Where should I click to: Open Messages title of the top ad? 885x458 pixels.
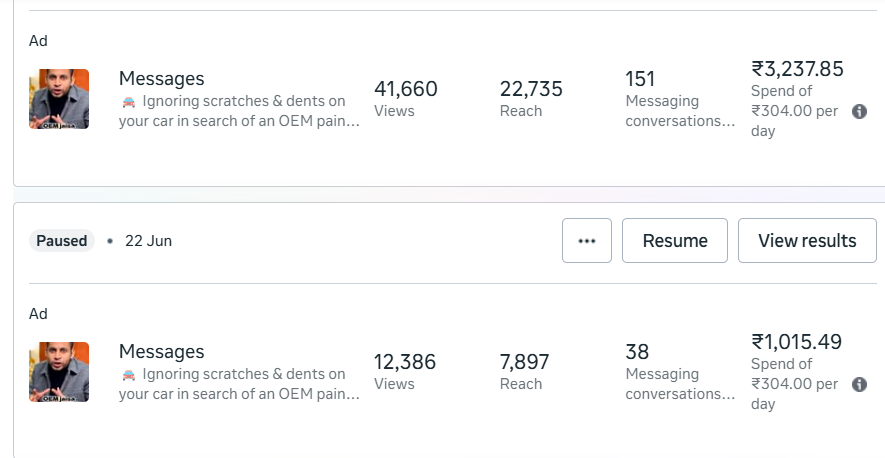click(161, 78)
